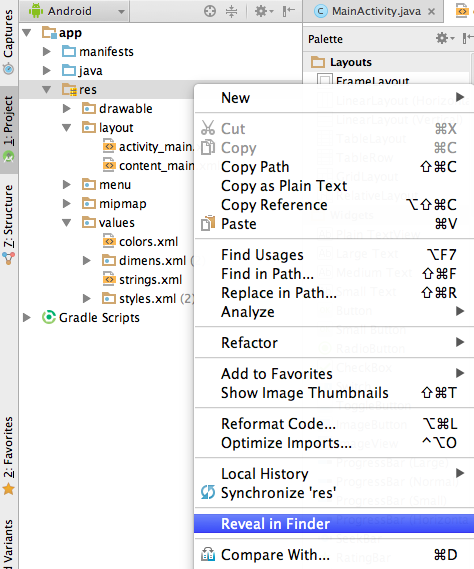This screenshot has height=569, width=474.
Task: Choose Reveal in Finder
Action: (334, 524)
